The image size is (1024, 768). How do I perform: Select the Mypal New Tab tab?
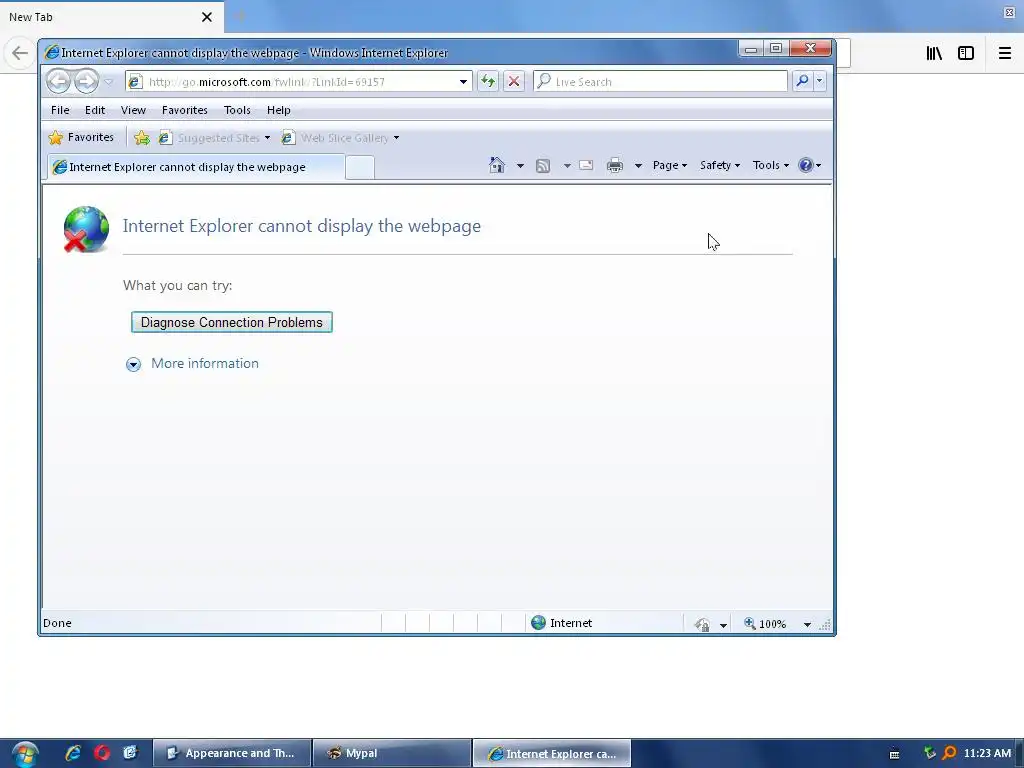coord(111,17)
